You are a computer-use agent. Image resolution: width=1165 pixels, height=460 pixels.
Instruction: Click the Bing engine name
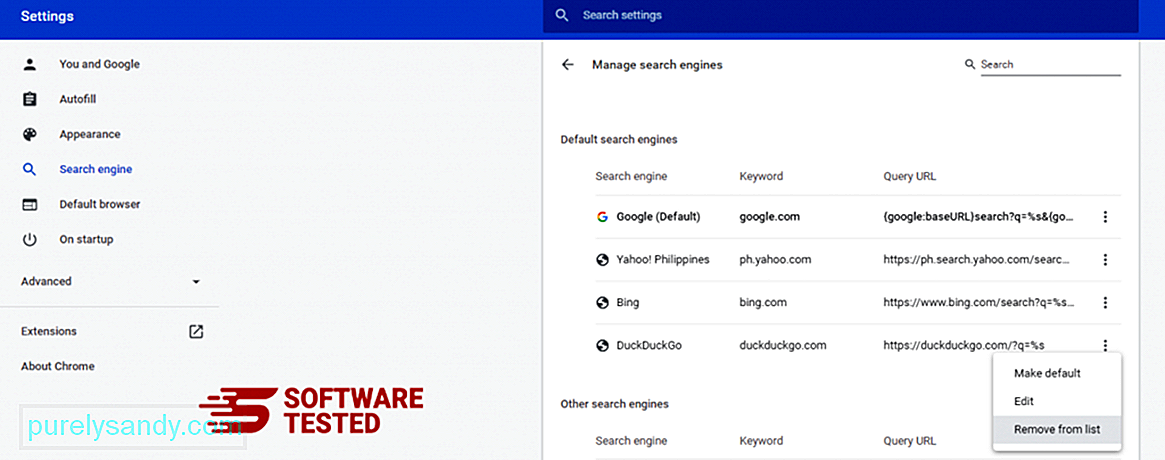point(628,302)
